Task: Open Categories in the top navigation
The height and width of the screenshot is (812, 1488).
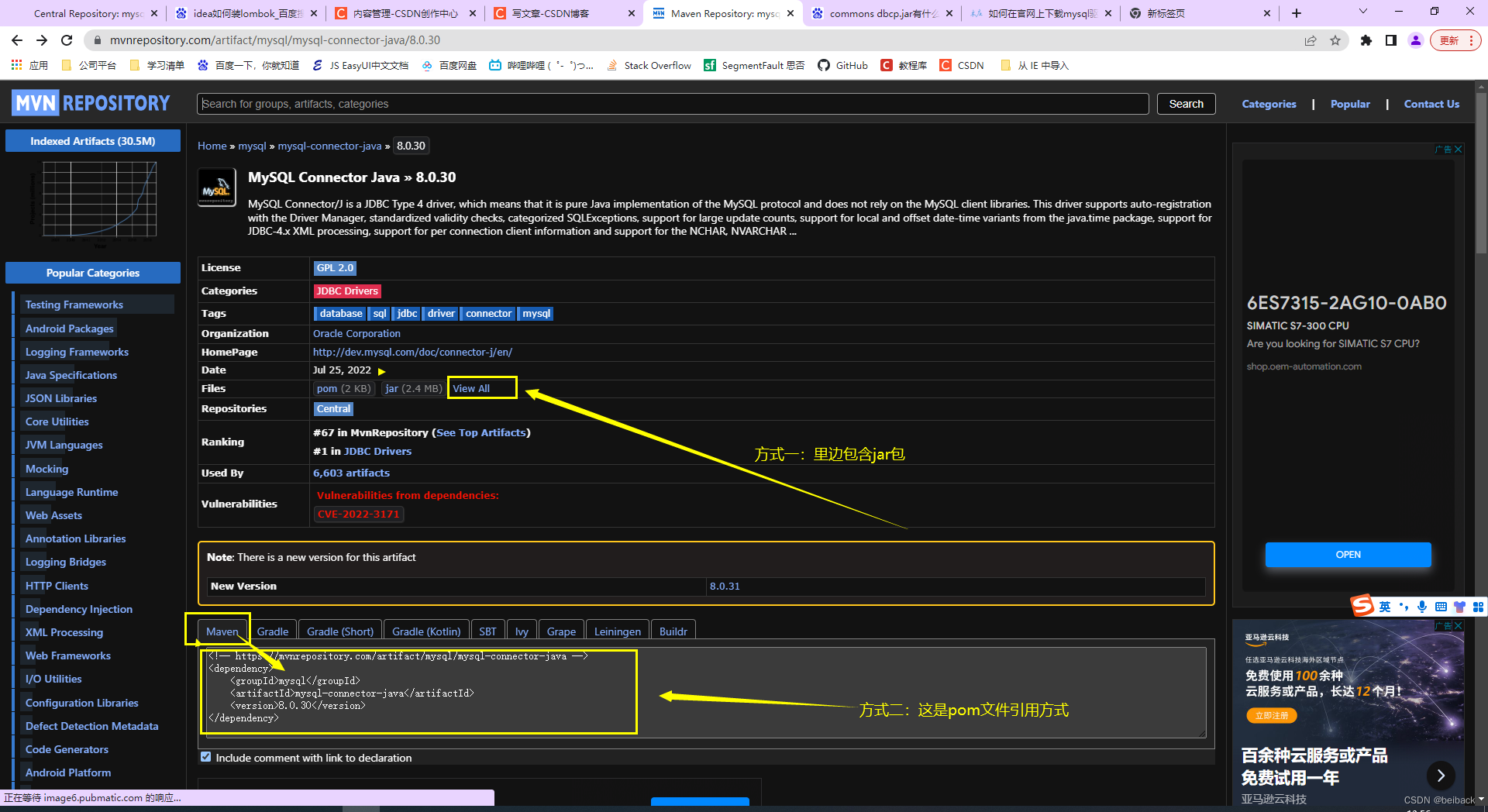Action: pos(1269,104)
